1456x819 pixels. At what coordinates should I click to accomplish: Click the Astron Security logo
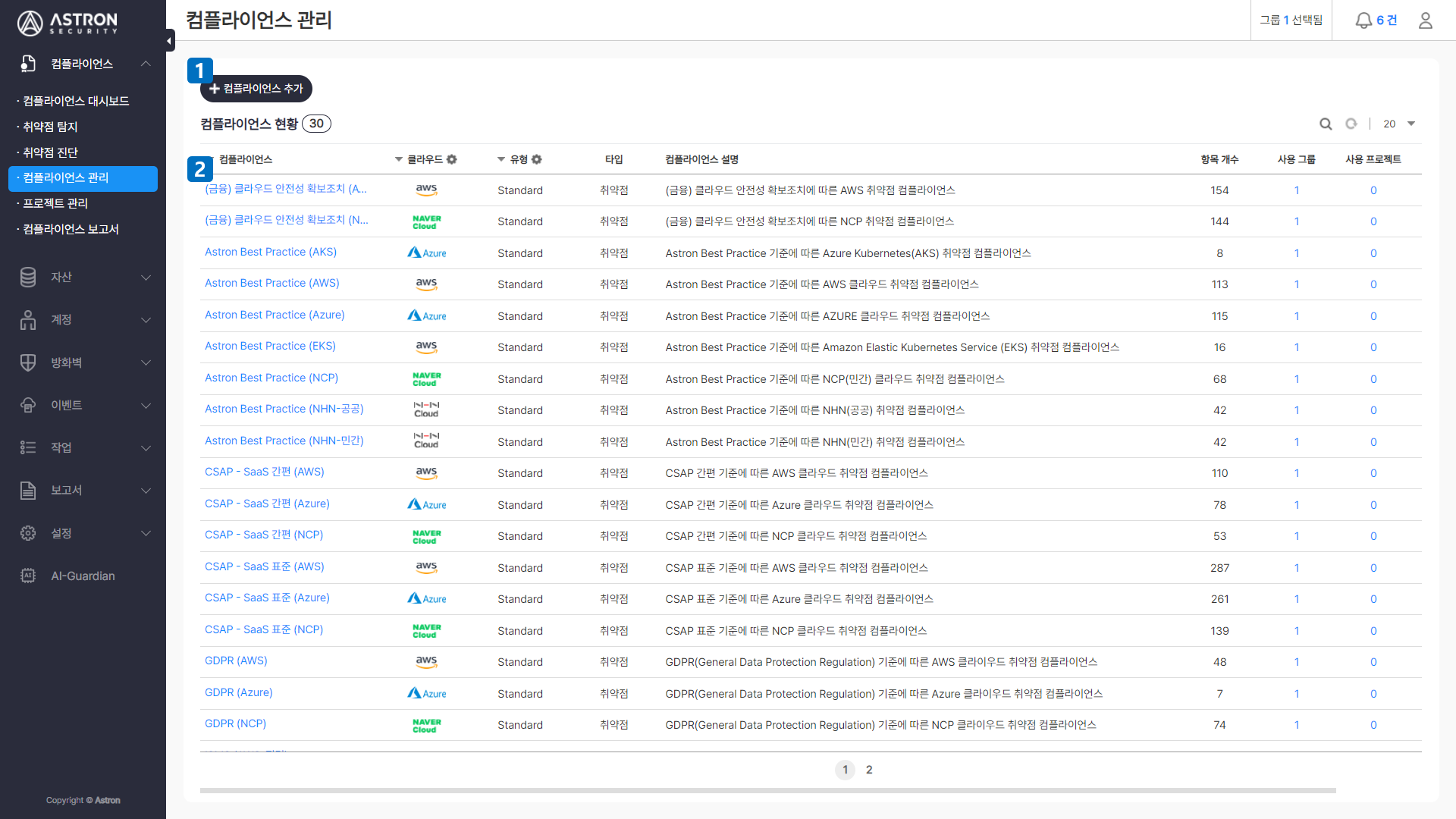click(67, 23)
